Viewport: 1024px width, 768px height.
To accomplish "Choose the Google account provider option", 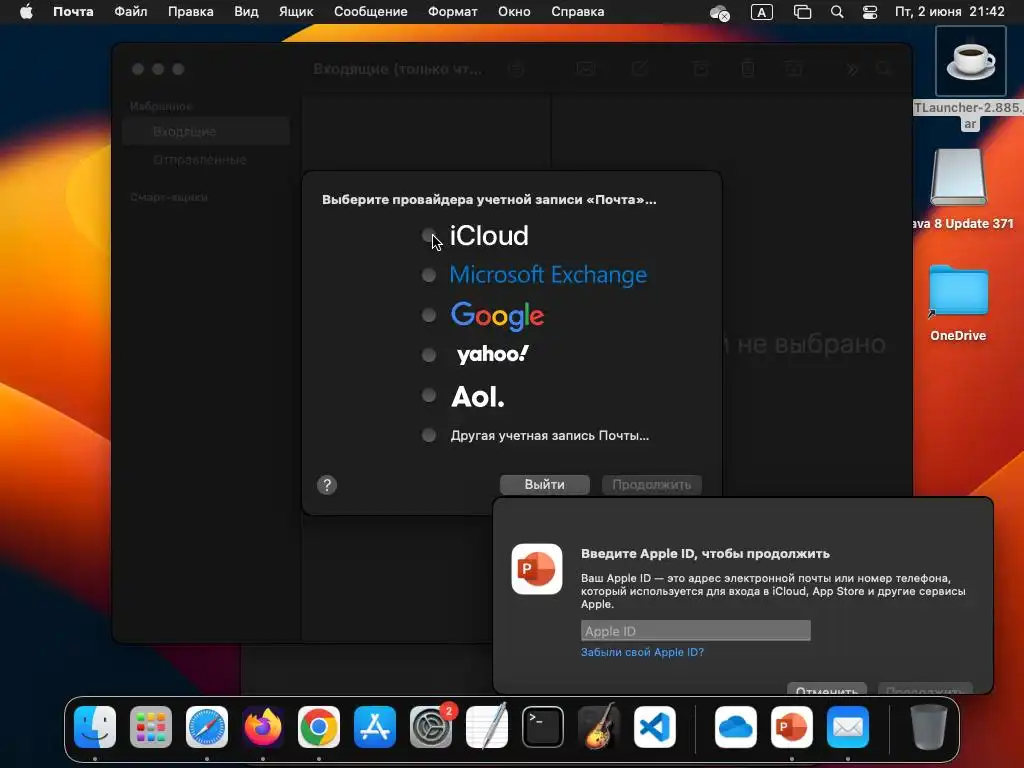I will 428,315.
